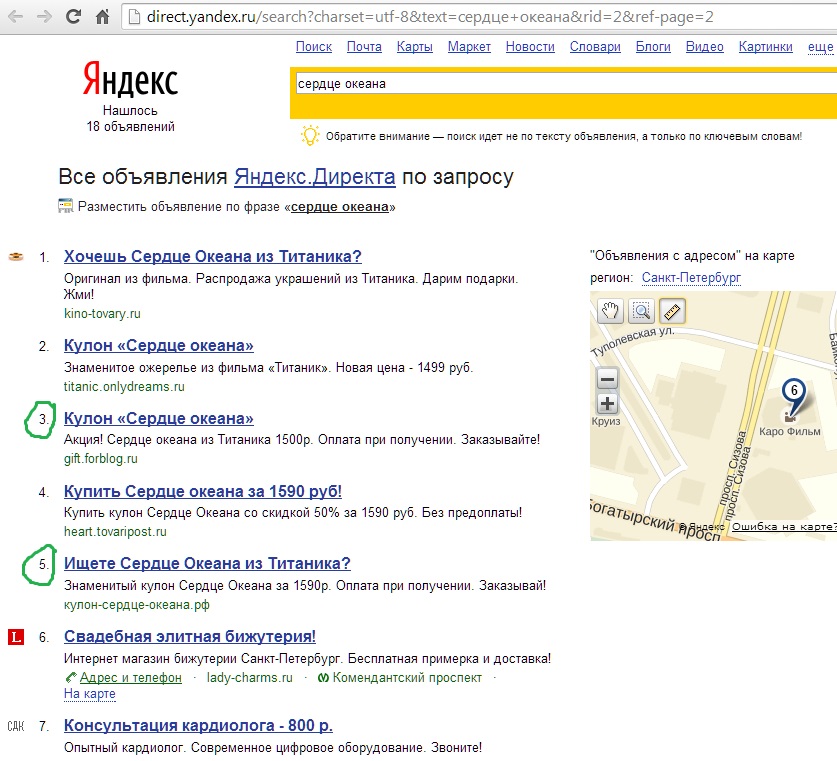Expand the еще menu in top navigation
Viewport: 837px width, 761px height.
coord(820,47)
